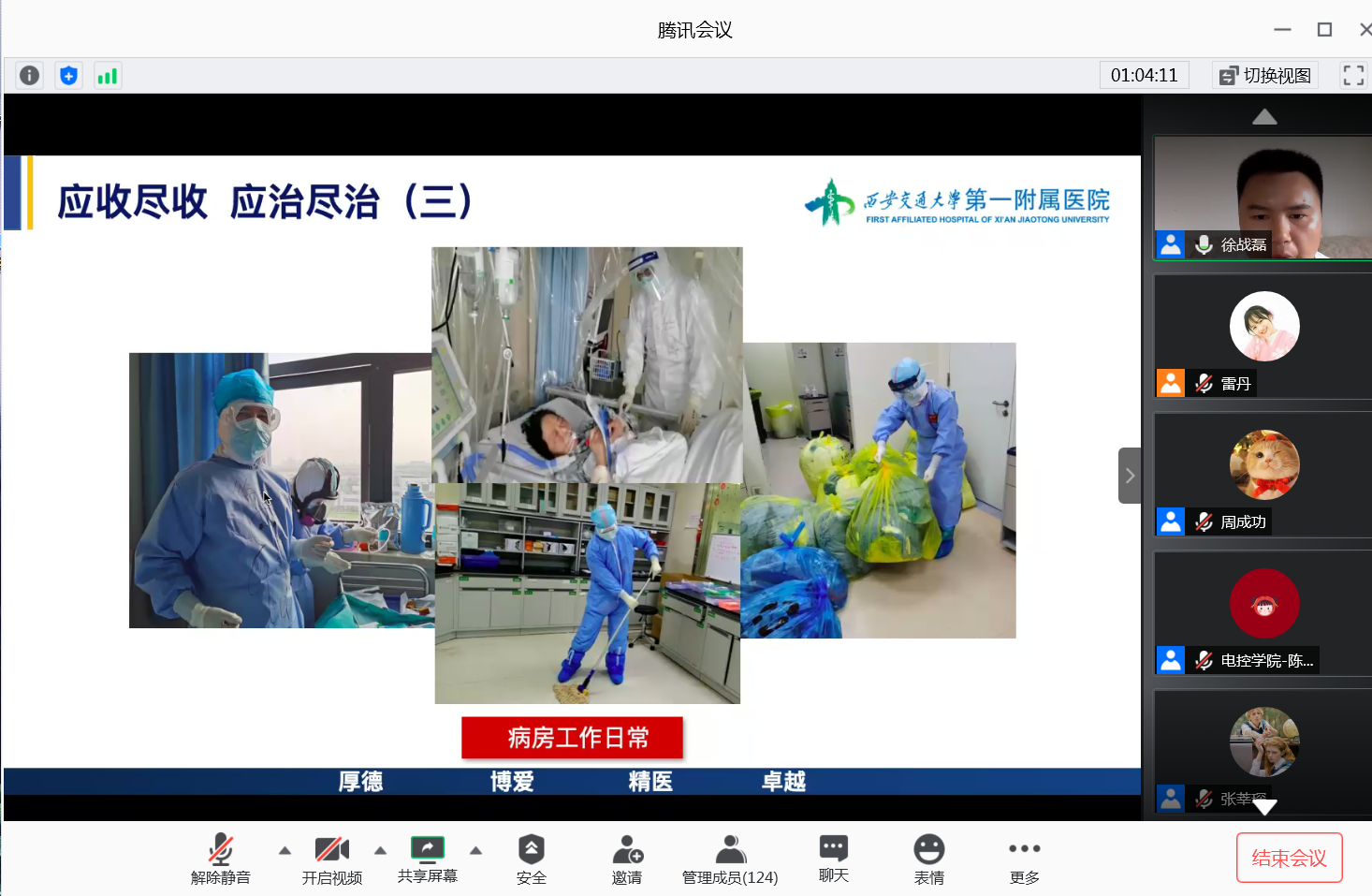Open the 聊天 chat panel
The width and height of the screenshot is (1372, 896).
click(x=833, y=859)
